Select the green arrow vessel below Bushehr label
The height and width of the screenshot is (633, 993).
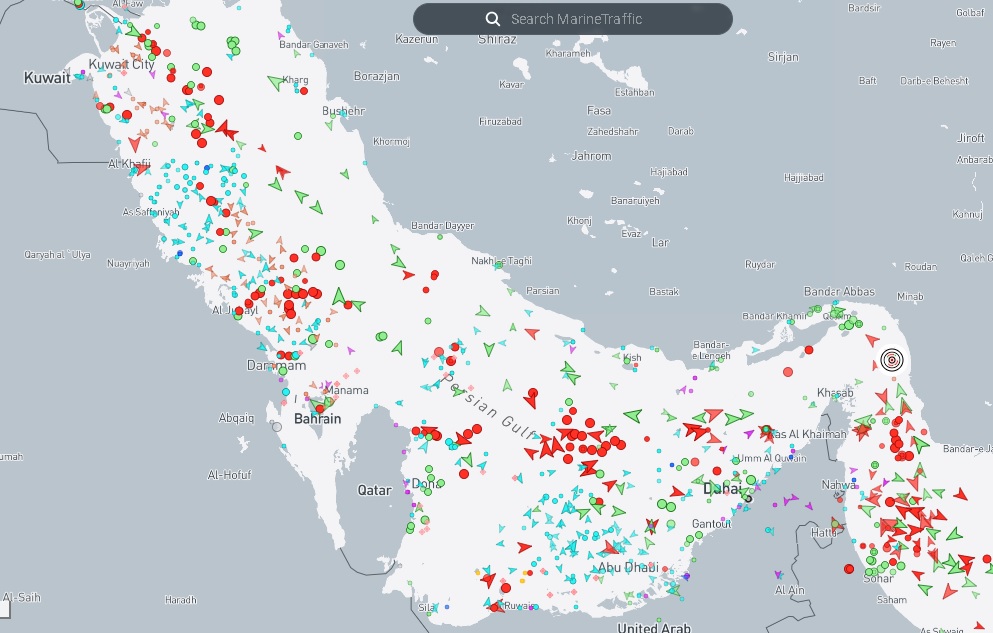(329, 125)
